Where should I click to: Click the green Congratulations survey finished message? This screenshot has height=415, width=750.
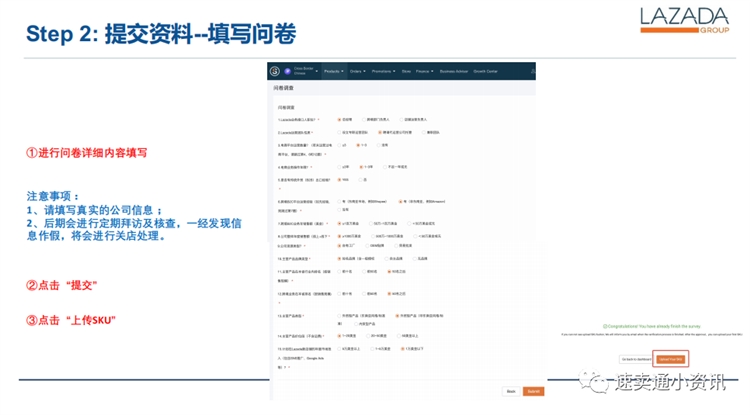[651, 326]
